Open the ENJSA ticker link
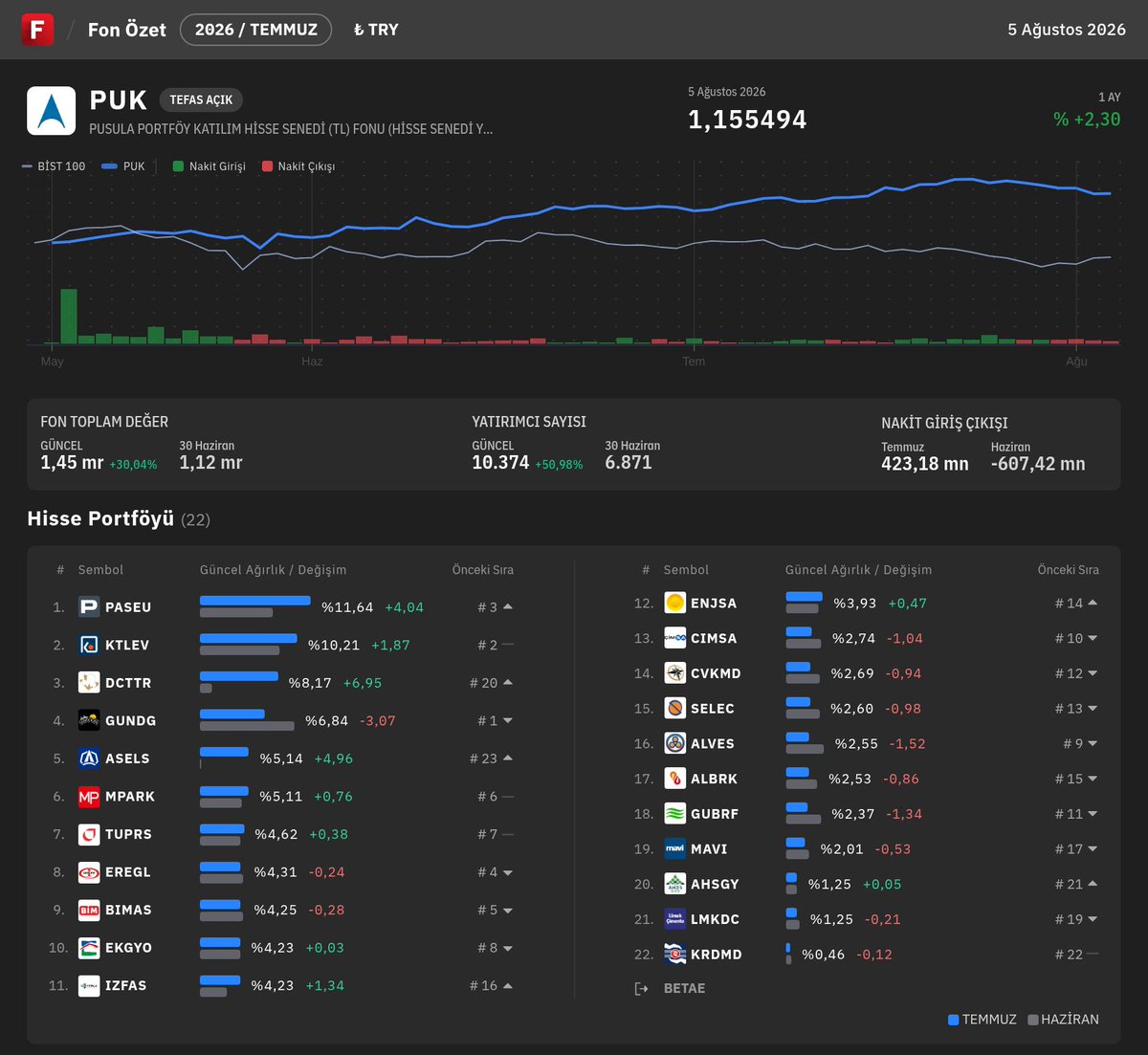 click(714, 603)
